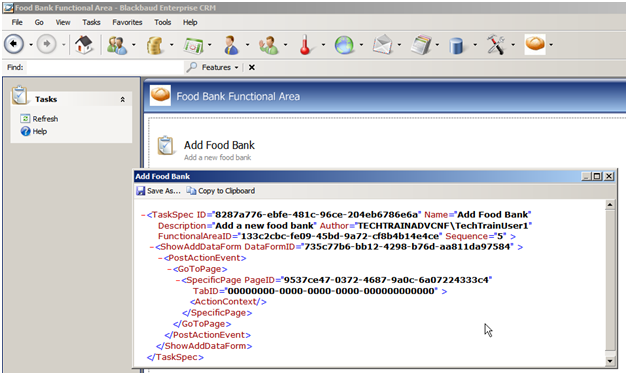The height and width of the screenshot is (375, 628).
Task: Open the envelope mail toolbar icon
Action: point(382,44)
